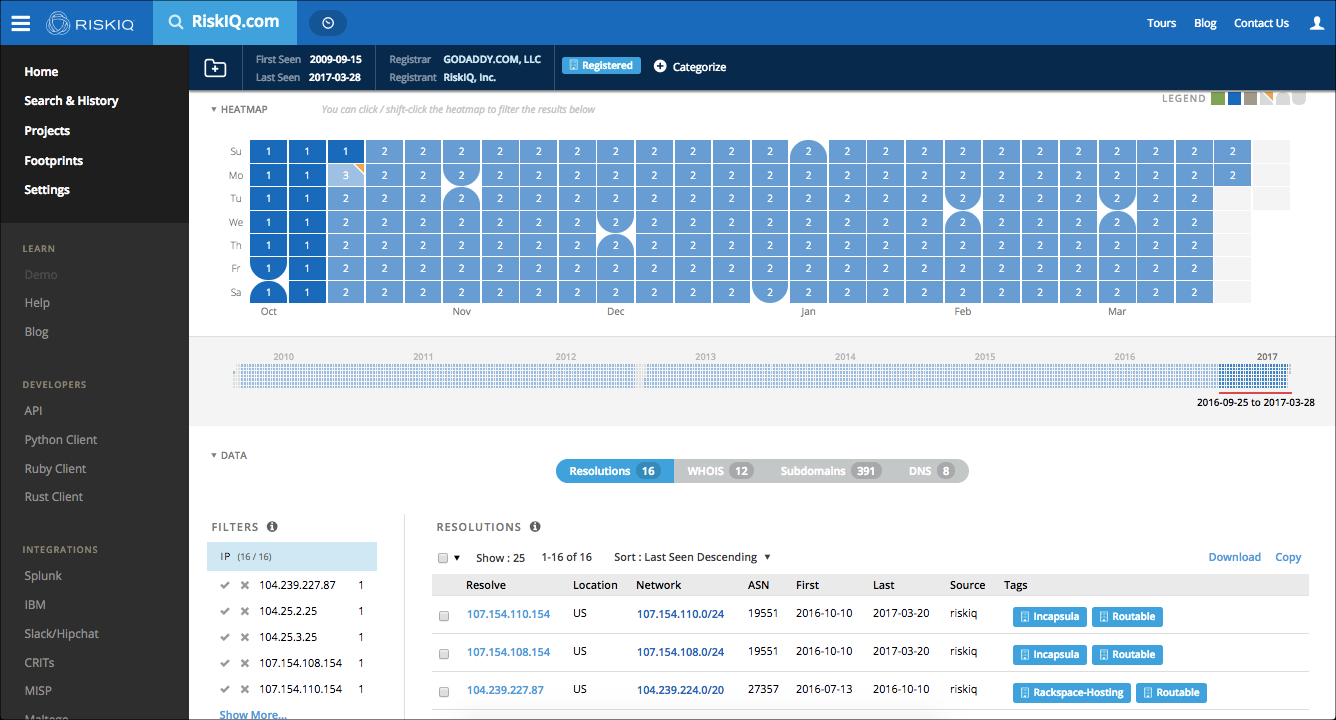Include filter checkmark for 104.25.3.25
The image size is (1336, 720).
(x=225, y=637)
